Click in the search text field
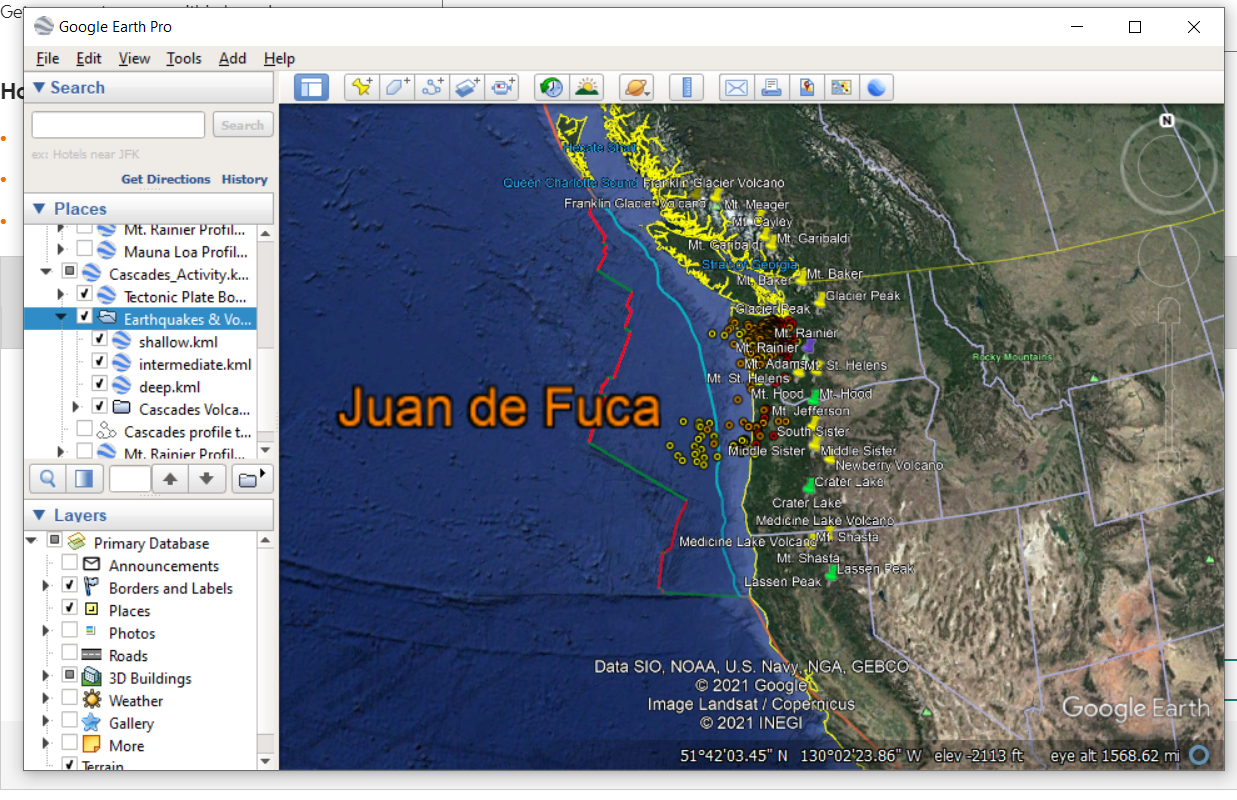The width and height of the screenshot is (1237, 800). 119,125
